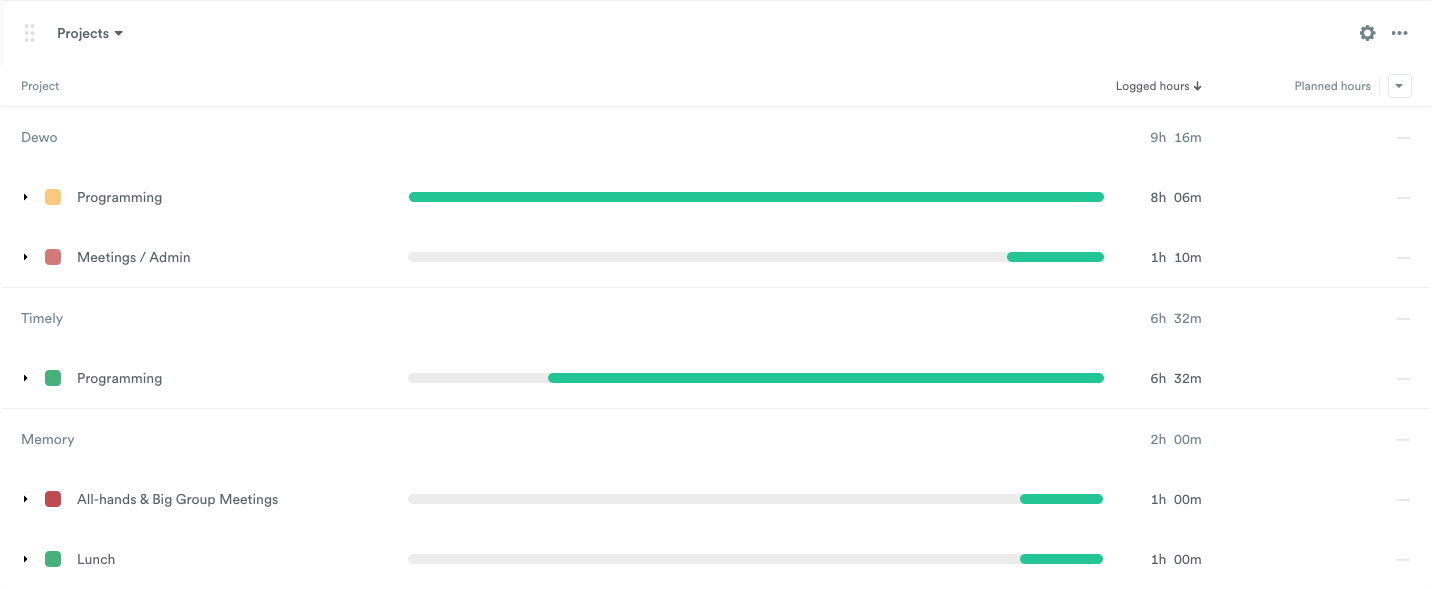
Task: Open the settings gear icon
Action: (1367, 33)
